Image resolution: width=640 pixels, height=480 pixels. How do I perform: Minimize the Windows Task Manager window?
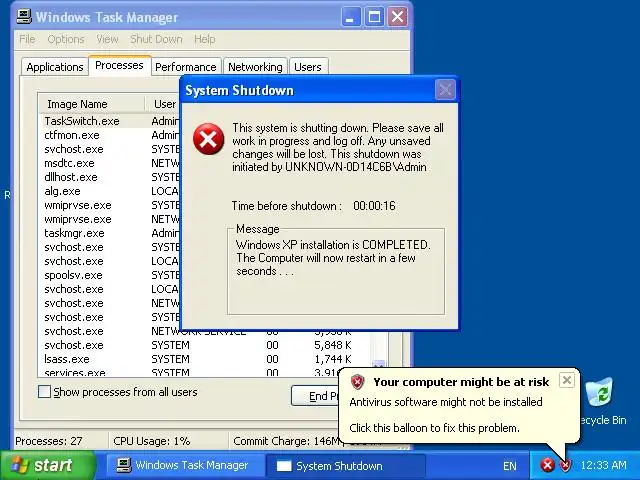[351, 17]
